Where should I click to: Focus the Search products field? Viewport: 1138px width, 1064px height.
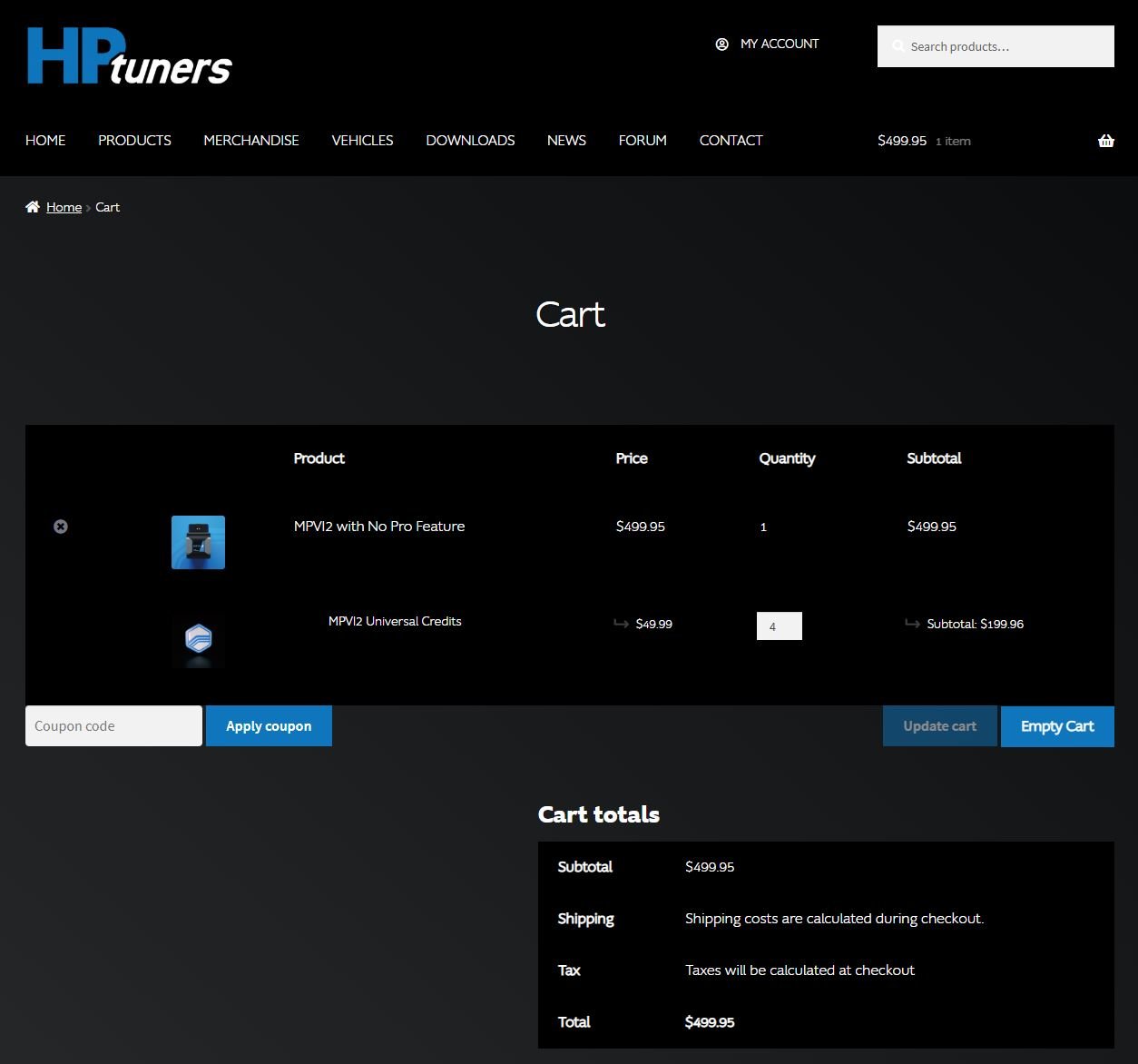[x=996, y=46]
